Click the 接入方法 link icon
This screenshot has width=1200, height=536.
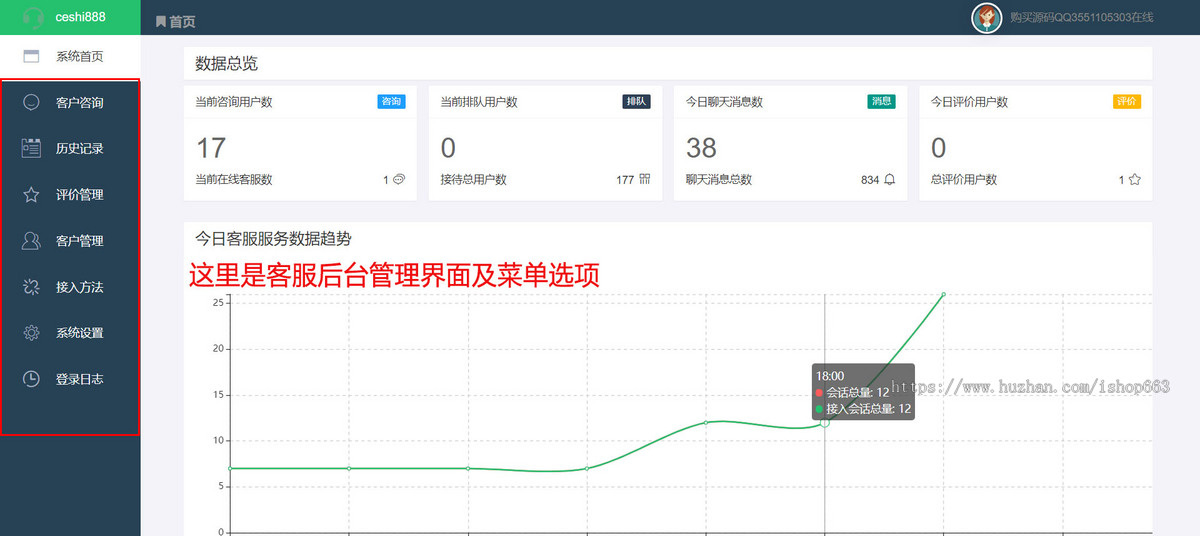tap(31, 286)
